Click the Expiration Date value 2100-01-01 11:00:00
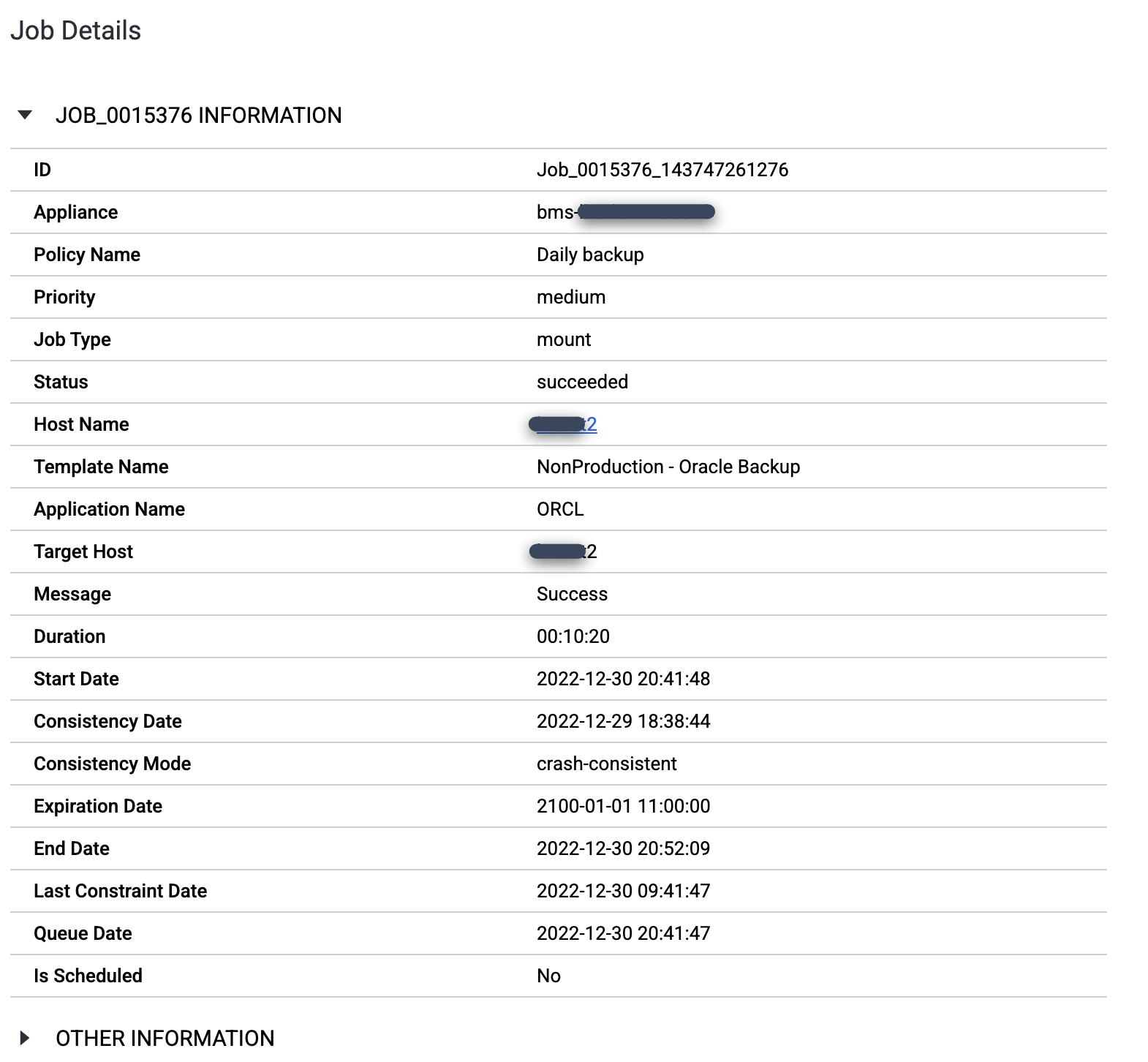1148x1062 pixels. [x=623, y=806]
